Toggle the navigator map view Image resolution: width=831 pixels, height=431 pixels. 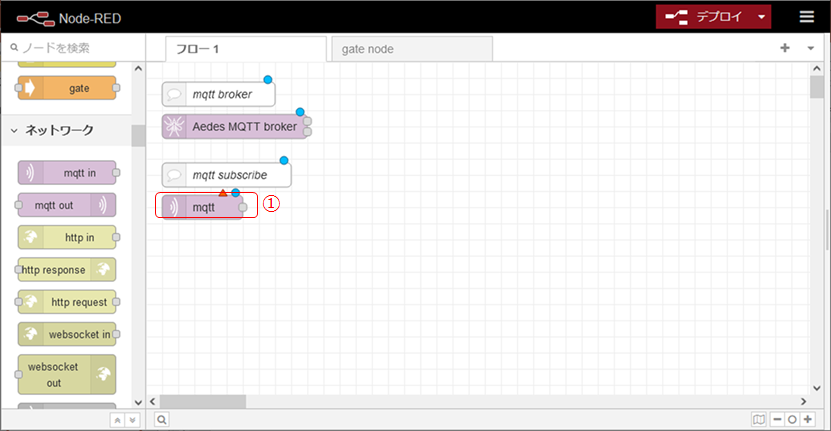tap(758, 420)
